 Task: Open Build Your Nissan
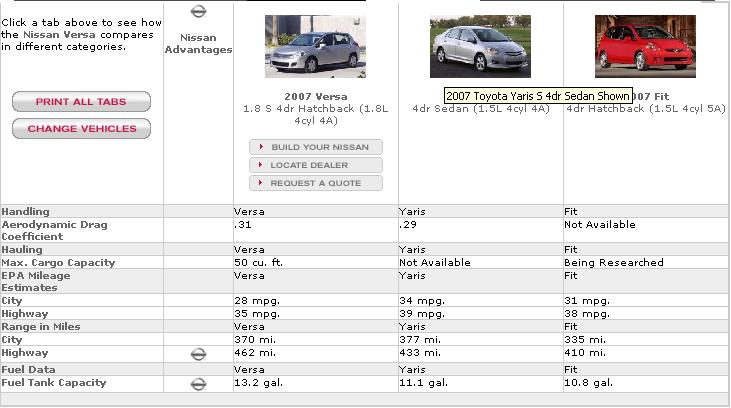pyautogui.click(x=315, y=147)
